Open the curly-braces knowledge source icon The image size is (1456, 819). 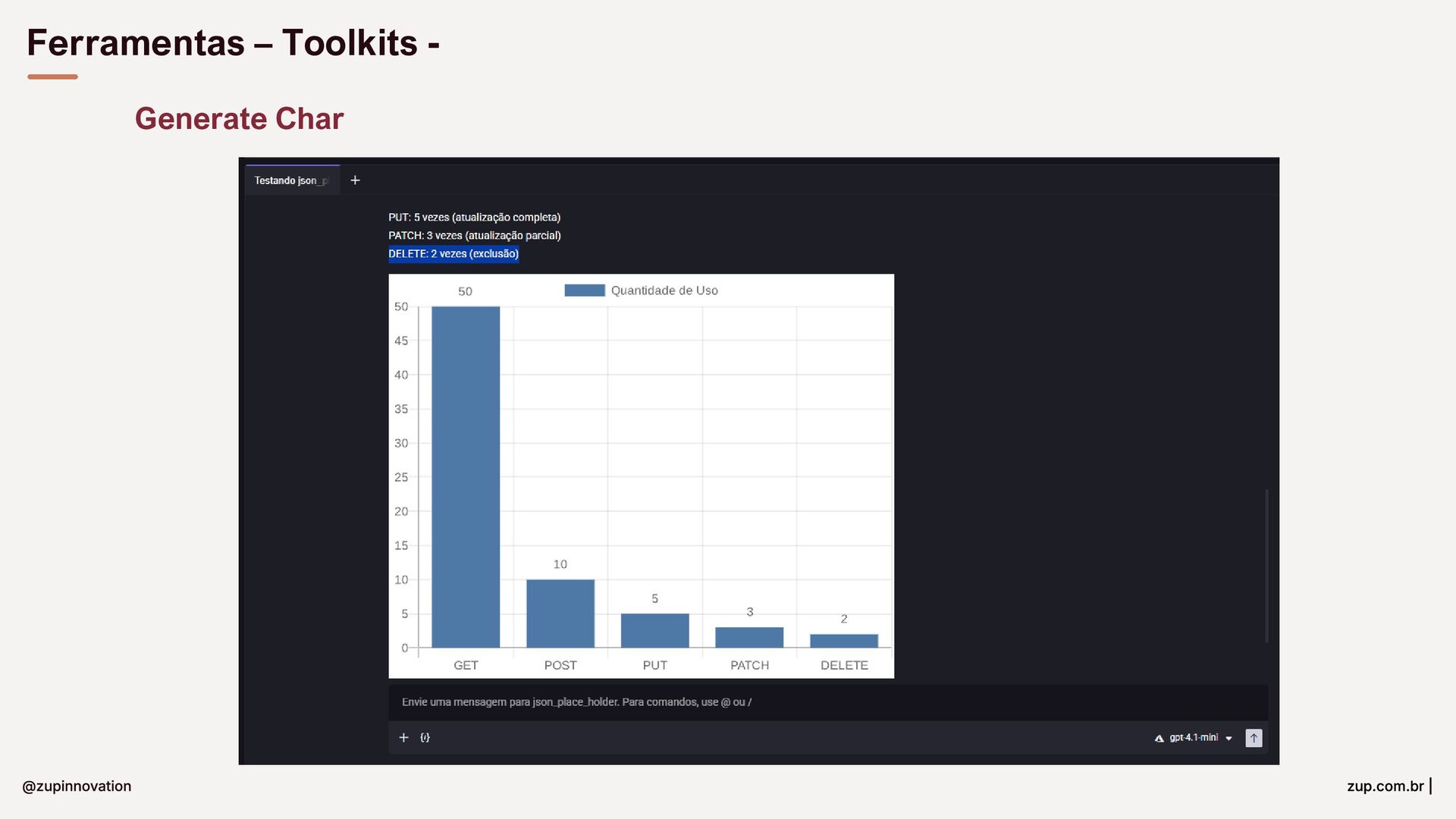click(x=425, y=738)
